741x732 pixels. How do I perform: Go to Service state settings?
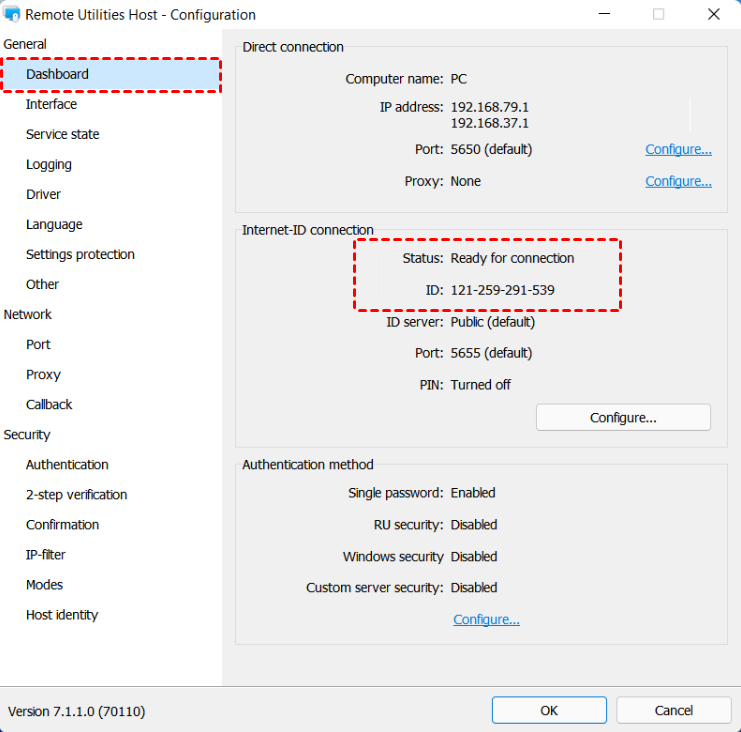(x=62, y=134)
